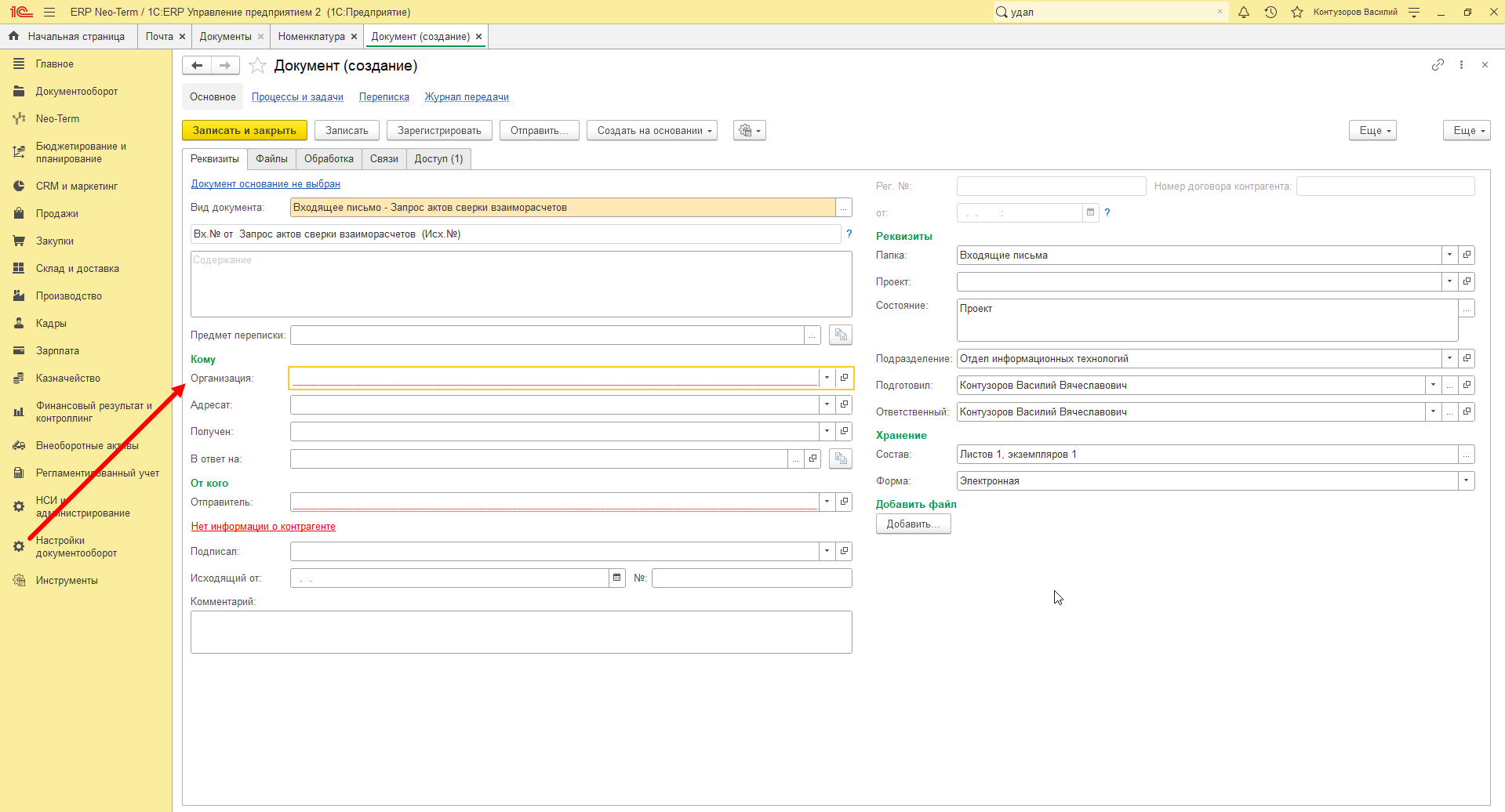The width and height of the screenshot is (1505, 812).
Task: Switch to the Файлы tab
Action: coord(271,158)
